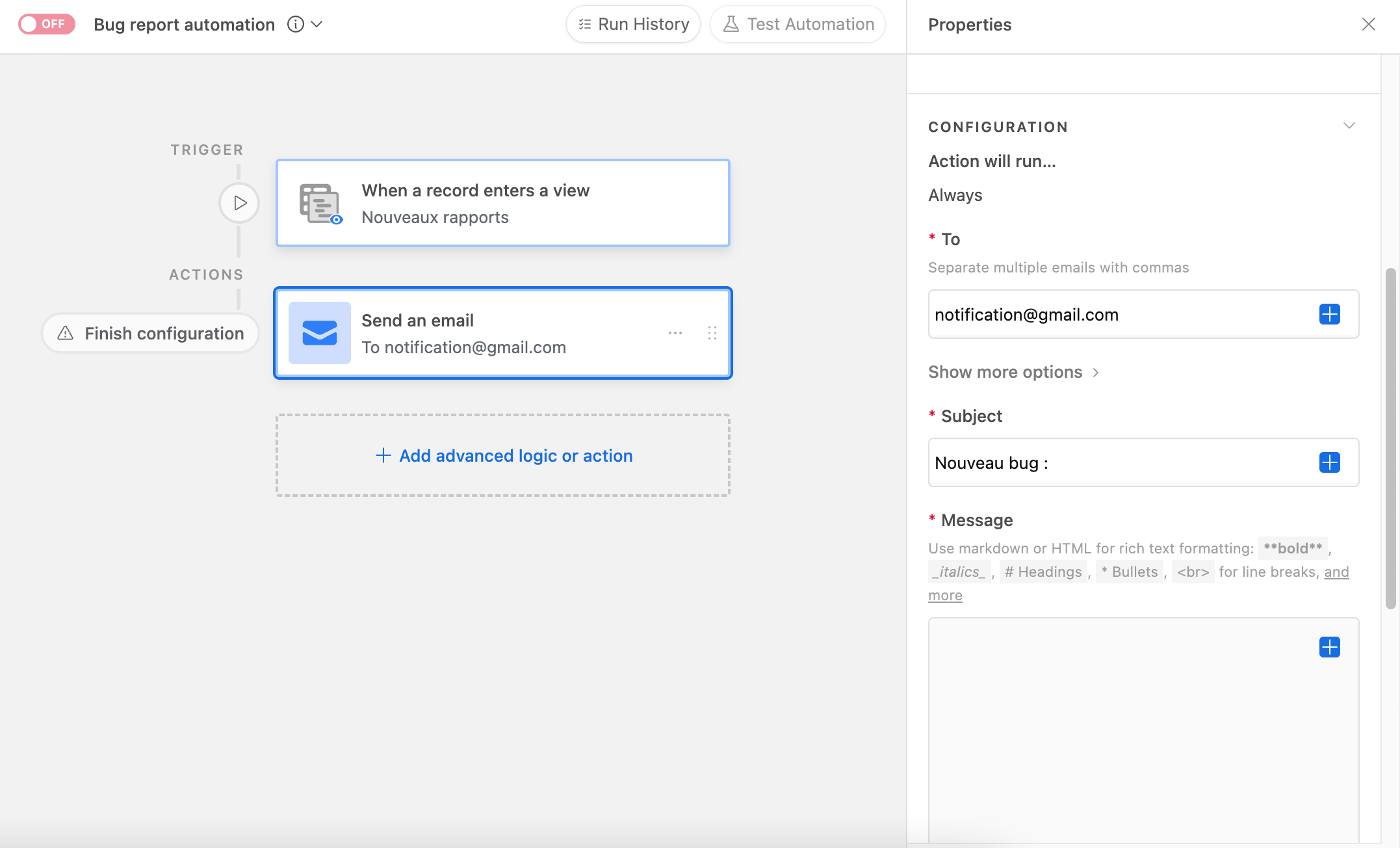
Task: Click the info icon beside automation name
Action: [296, 24]
